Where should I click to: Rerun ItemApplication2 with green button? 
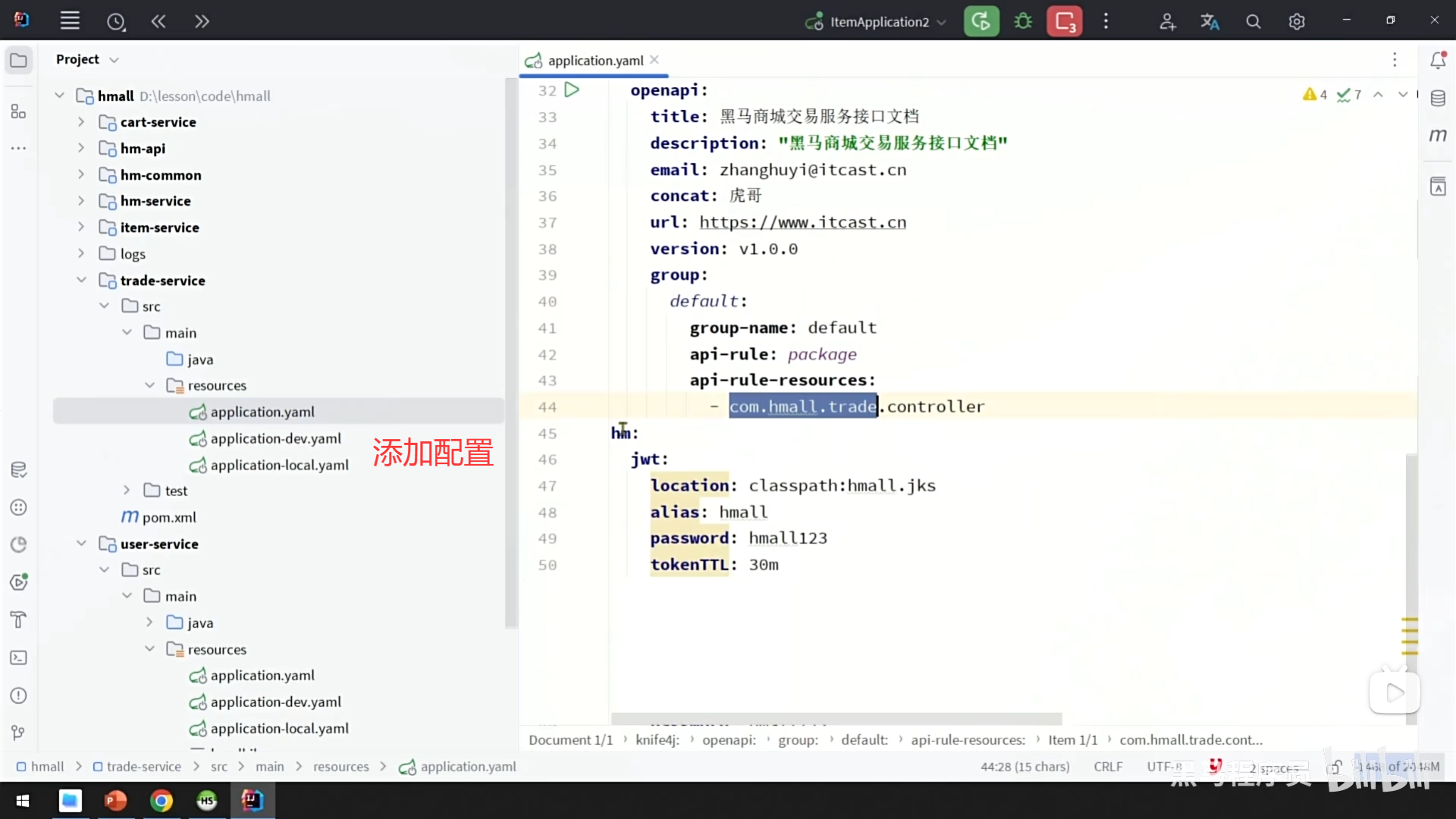click(981, 21)
